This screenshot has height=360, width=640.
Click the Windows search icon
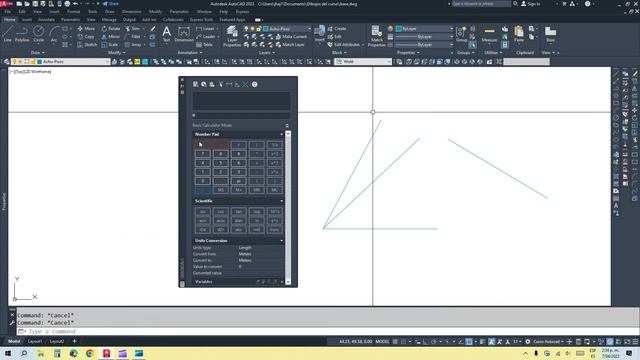(x=24, y=353)
